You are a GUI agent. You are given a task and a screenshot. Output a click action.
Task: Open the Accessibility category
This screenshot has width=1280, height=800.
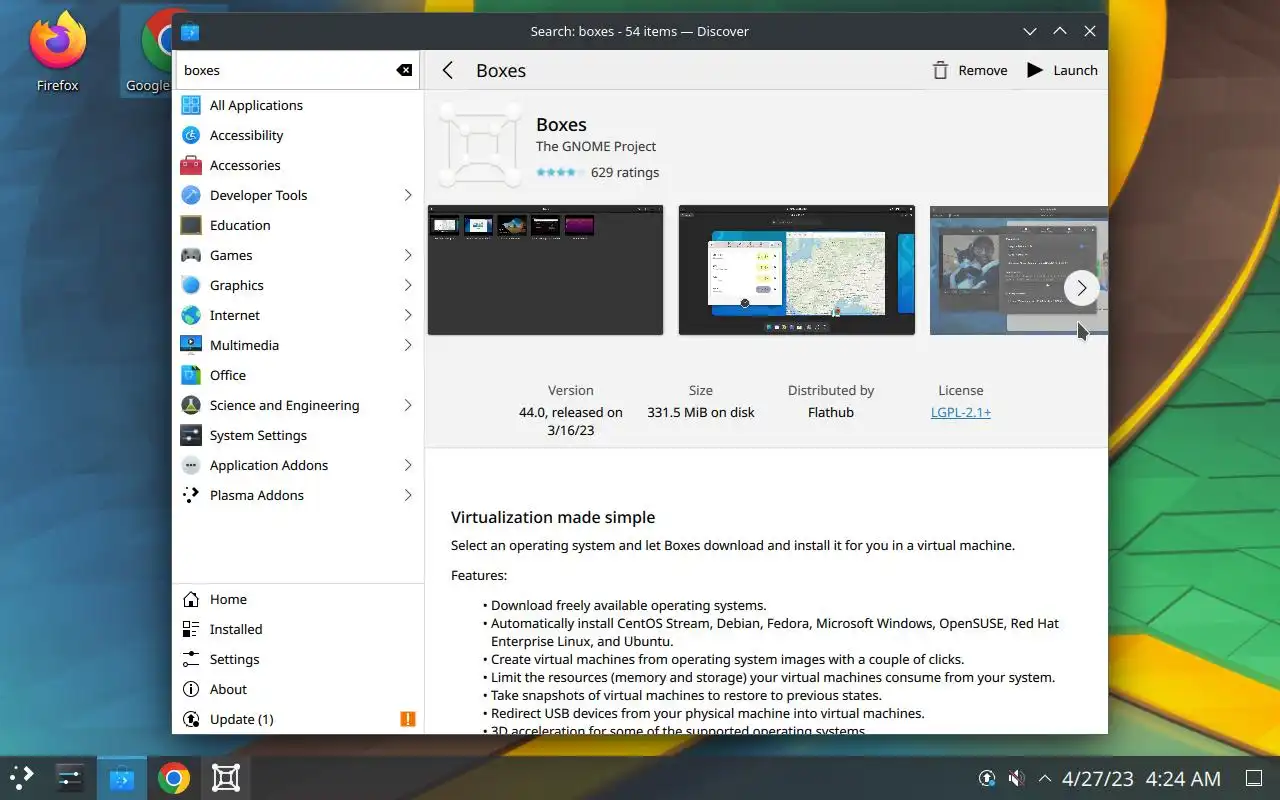tap(298, 135)
